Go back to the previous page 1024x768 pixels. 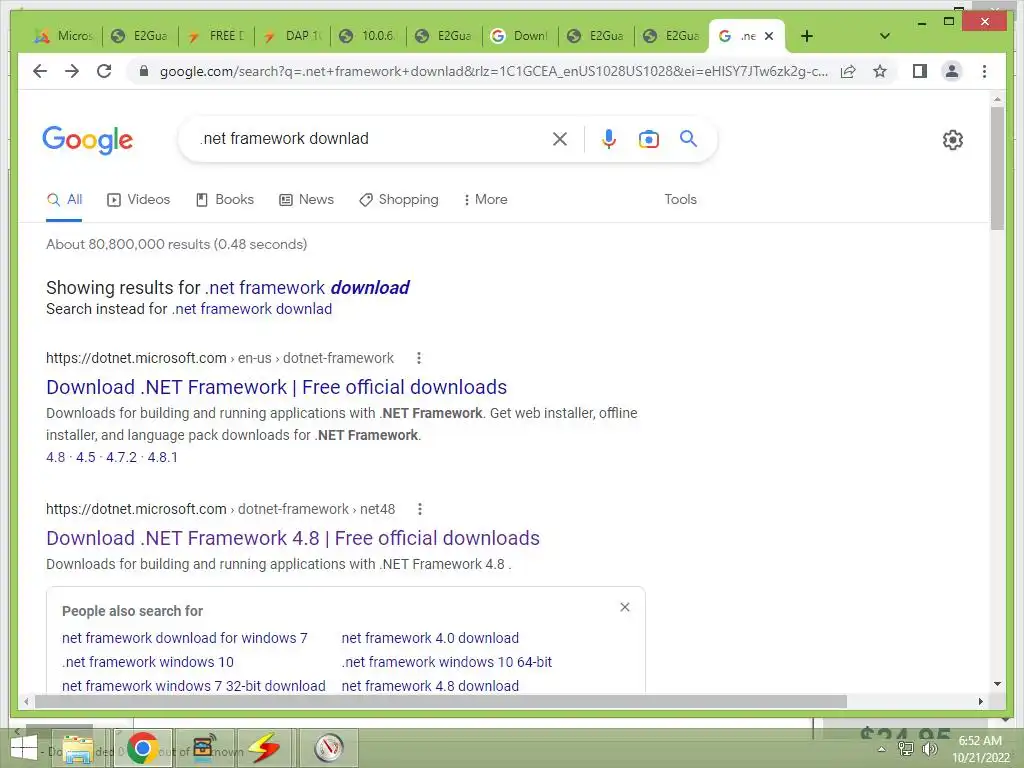point(40,71)
